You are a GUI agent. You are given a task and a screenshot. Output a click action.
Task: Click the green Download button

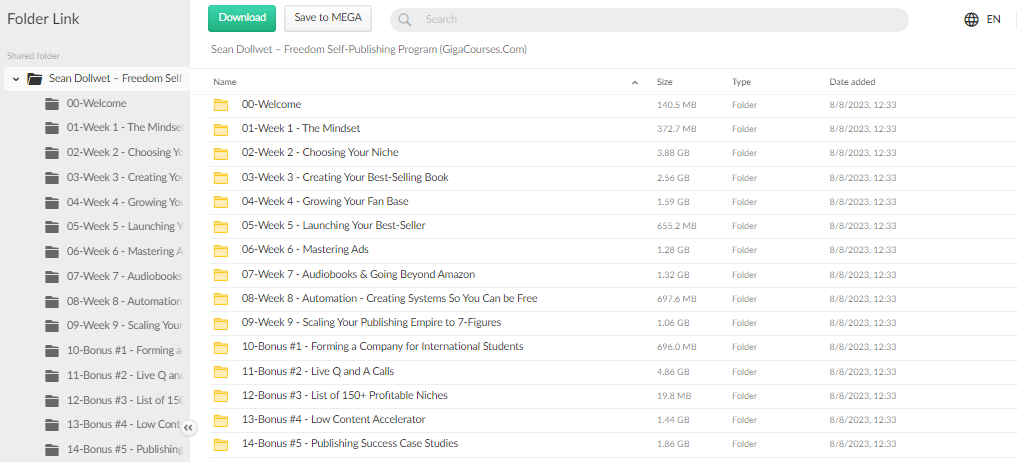242,18
